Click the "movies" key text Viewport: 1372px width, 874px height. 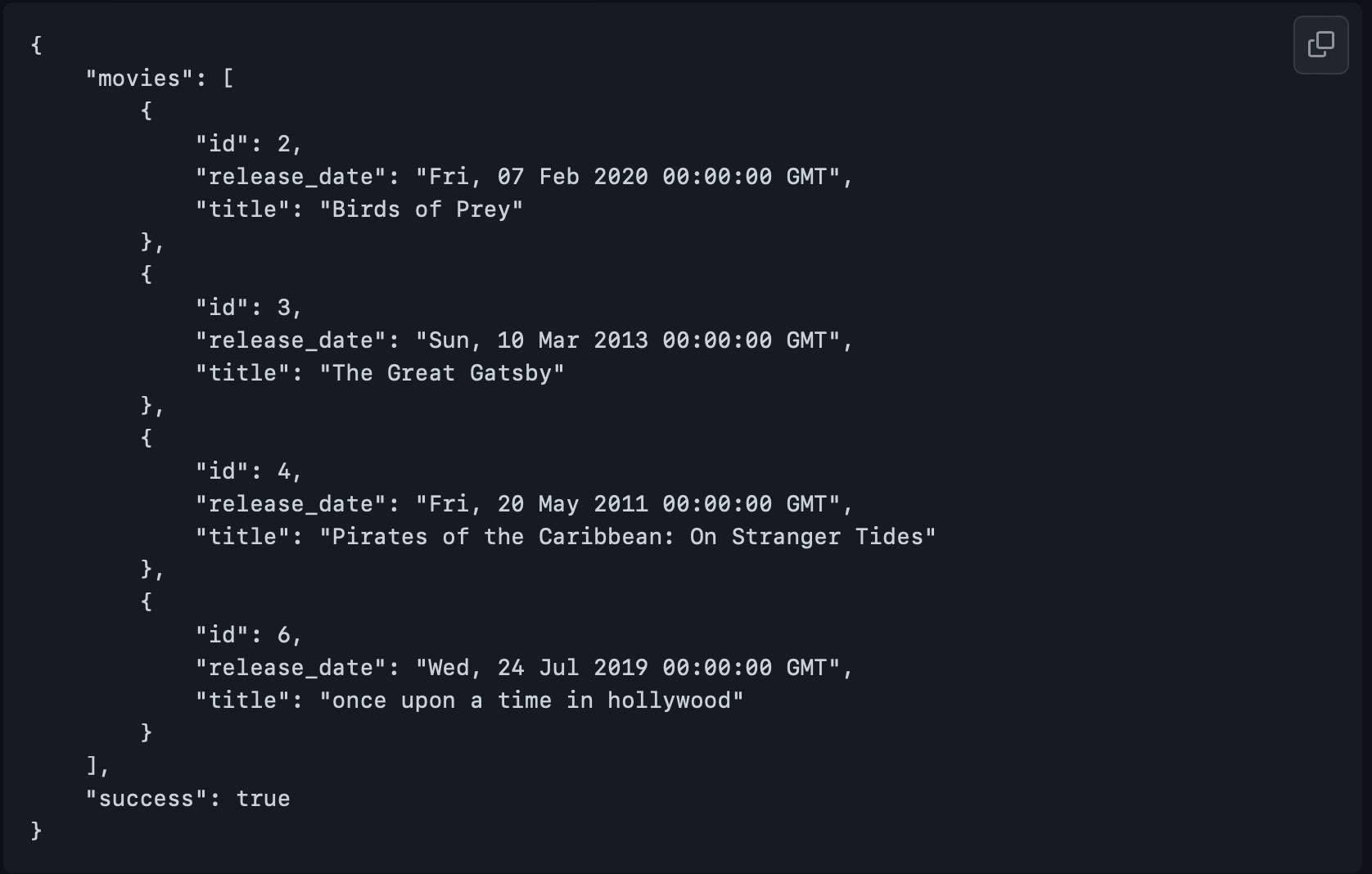[x=140, y=79]
